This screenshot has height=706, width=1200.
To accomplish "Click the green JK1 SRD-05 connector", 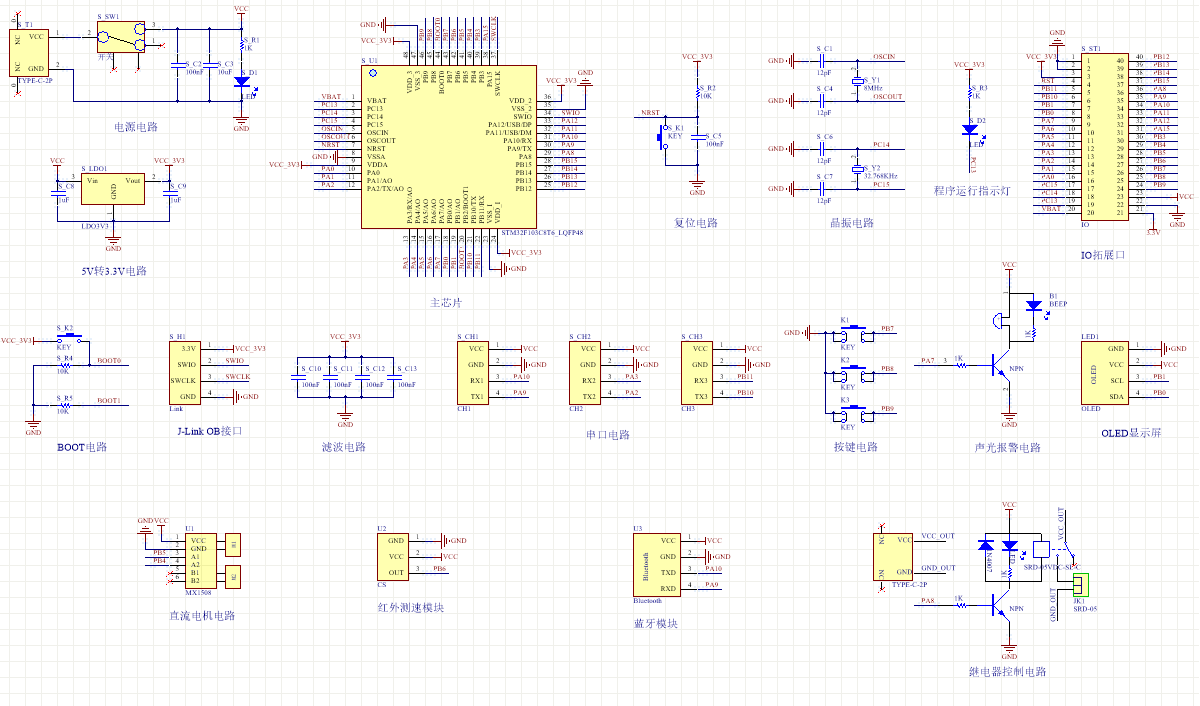I will [1080, 584].
